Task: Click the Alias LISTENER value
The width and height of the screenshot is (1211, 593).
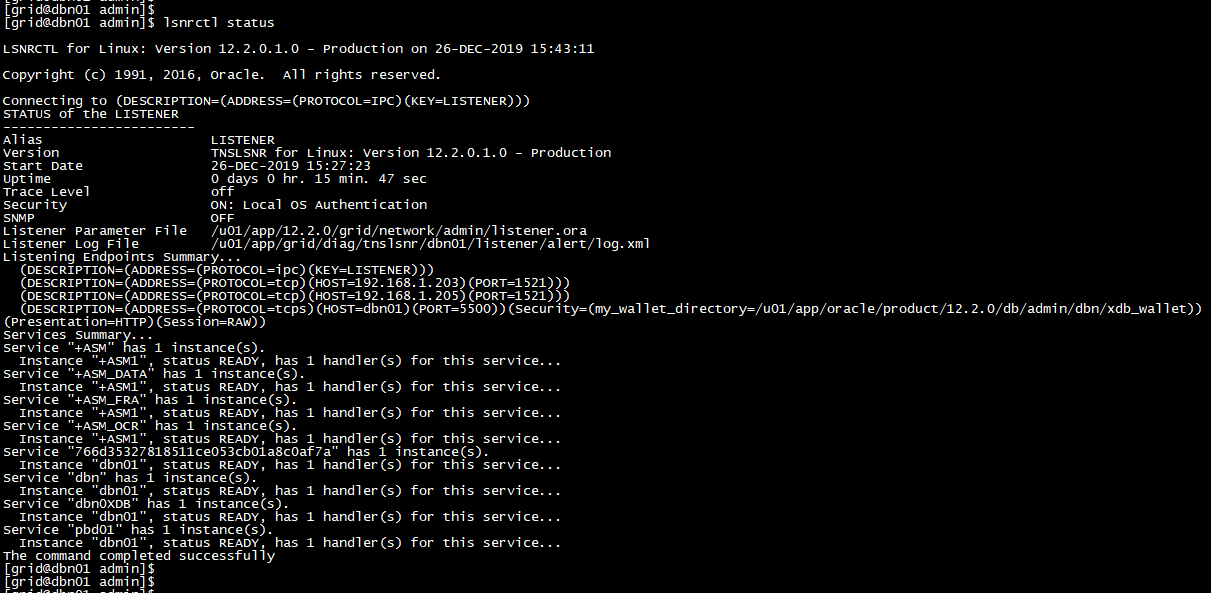Action: pyautogui.click(x=242, y=140)
